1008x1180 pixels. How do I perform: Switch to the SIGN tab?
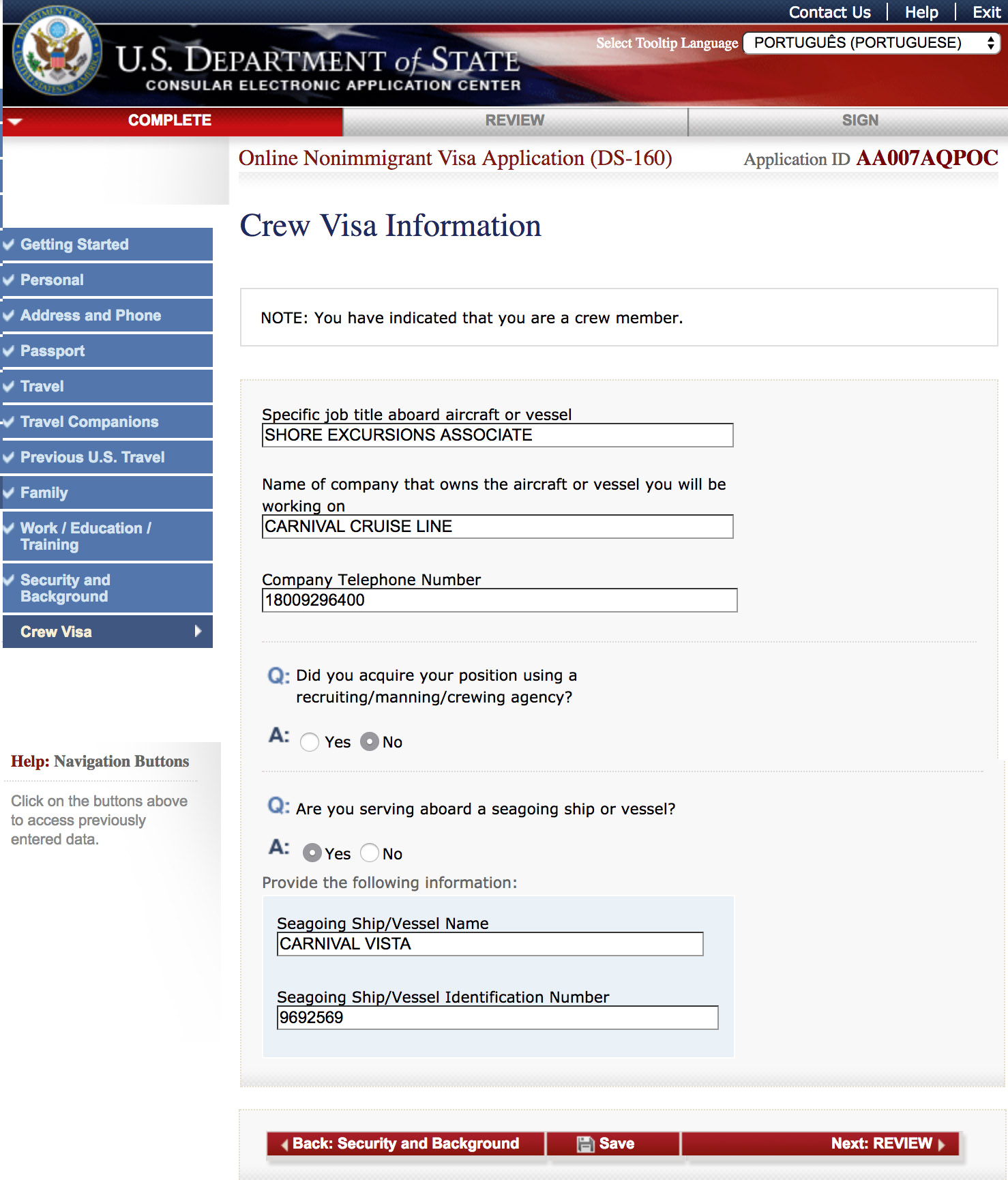tap(848, 121)
